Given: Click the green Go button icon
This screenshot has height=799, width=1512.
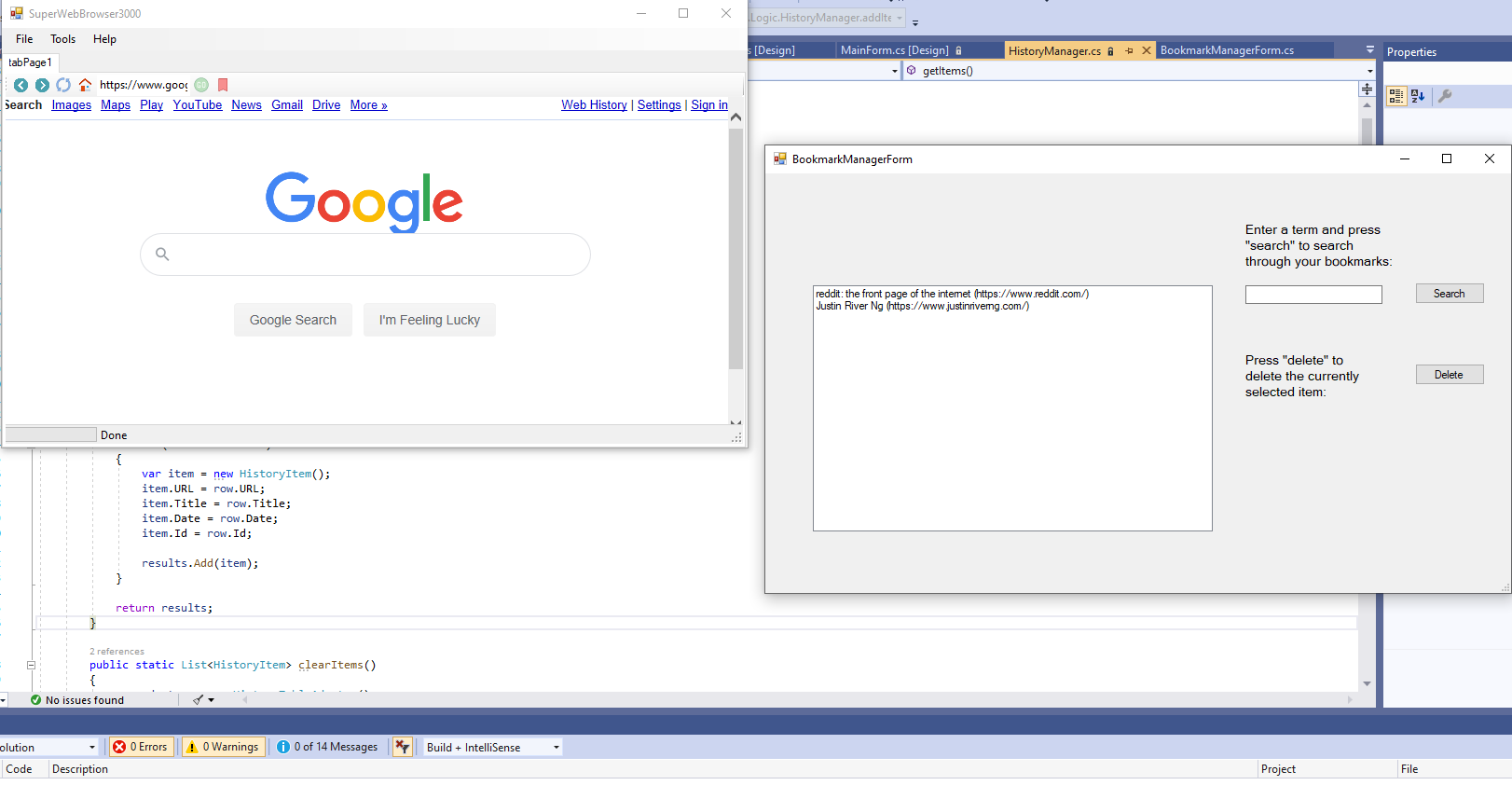Looking at the screenshot, I should tap(201, 85).
